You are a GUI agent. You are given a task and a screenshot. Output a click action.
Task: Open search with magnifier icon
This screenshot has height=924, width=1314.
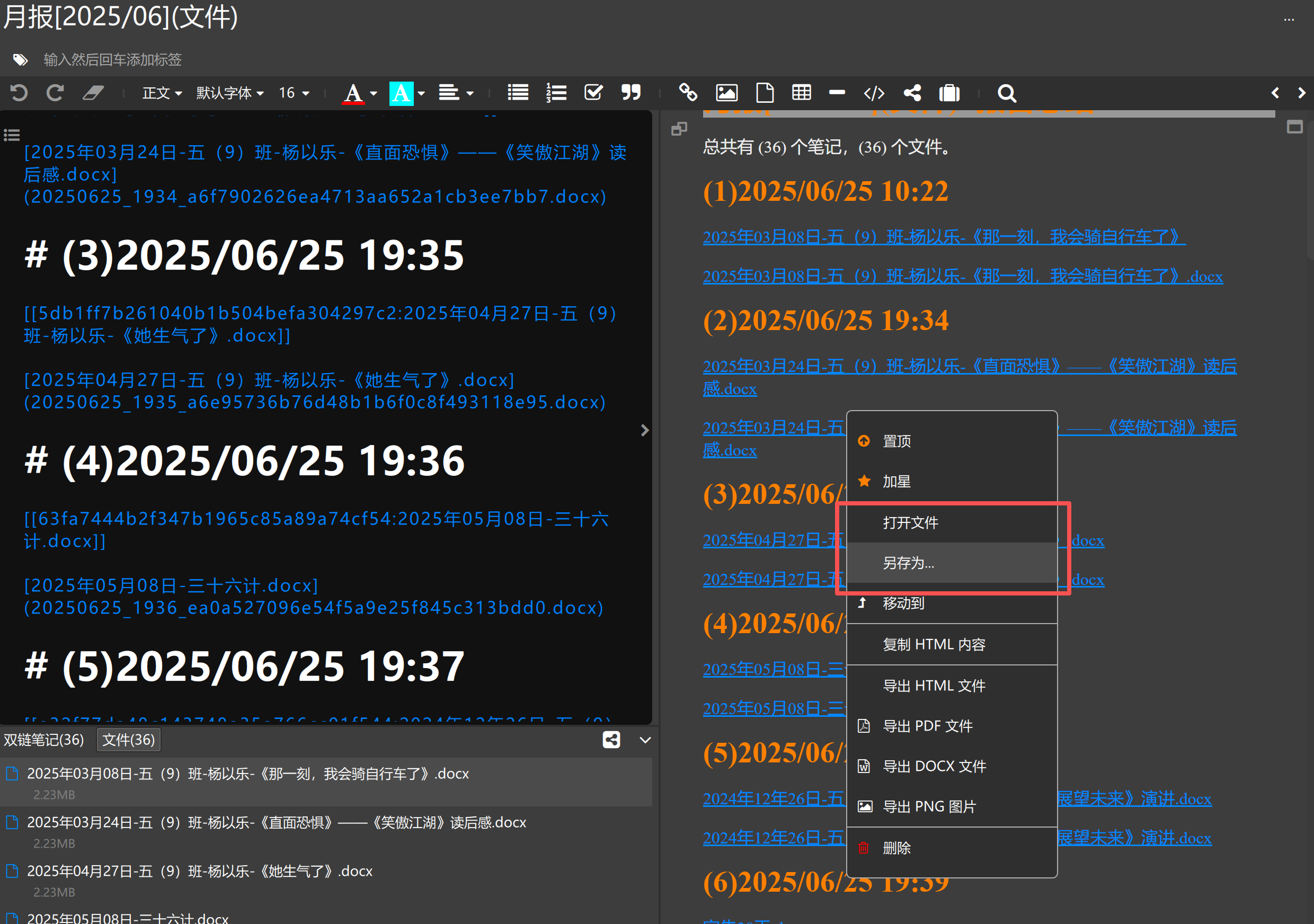(1007, 93)
